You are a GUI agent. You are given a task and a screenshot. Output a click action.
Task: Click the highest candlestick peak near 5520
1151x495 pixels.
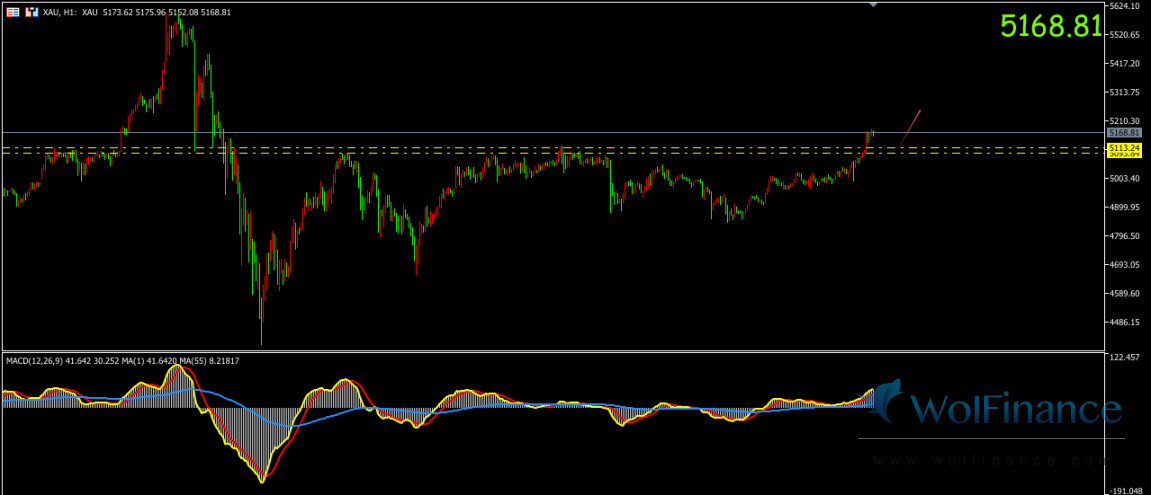(178, 18)
